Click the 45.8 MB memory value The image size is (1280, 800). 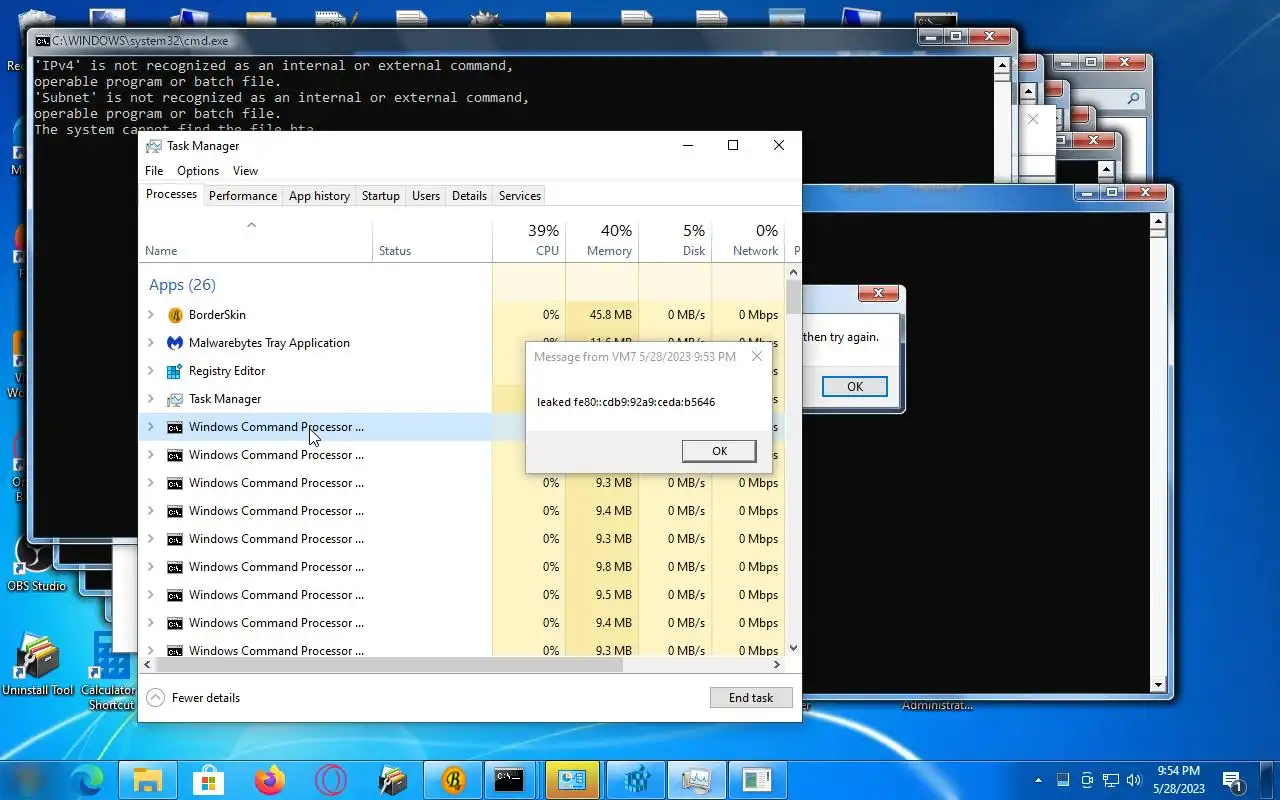pyautogui.click(x=610, y=315)
